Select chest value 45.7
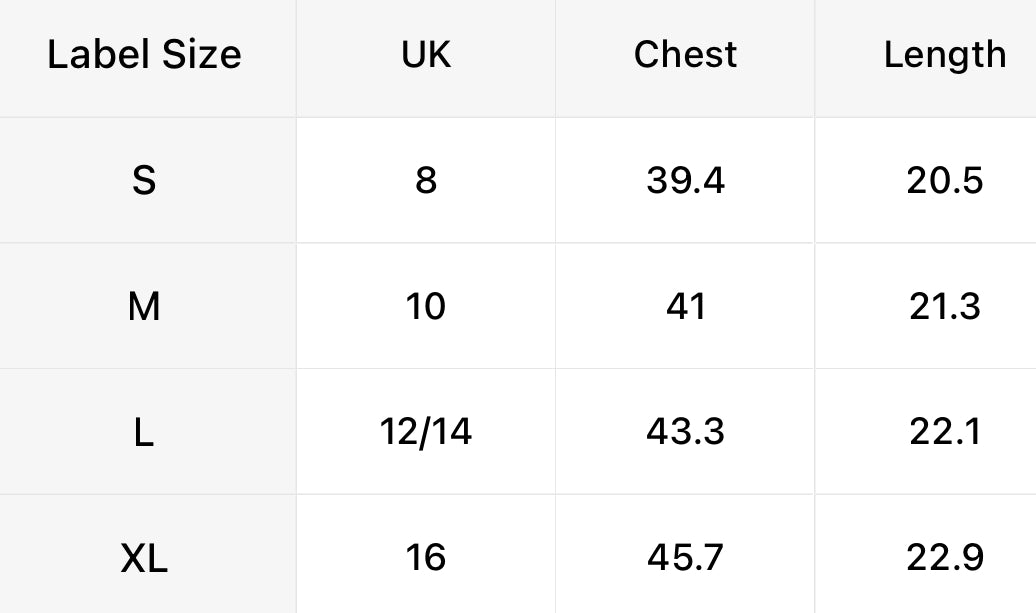The image size is (1036, 613). 685,555
